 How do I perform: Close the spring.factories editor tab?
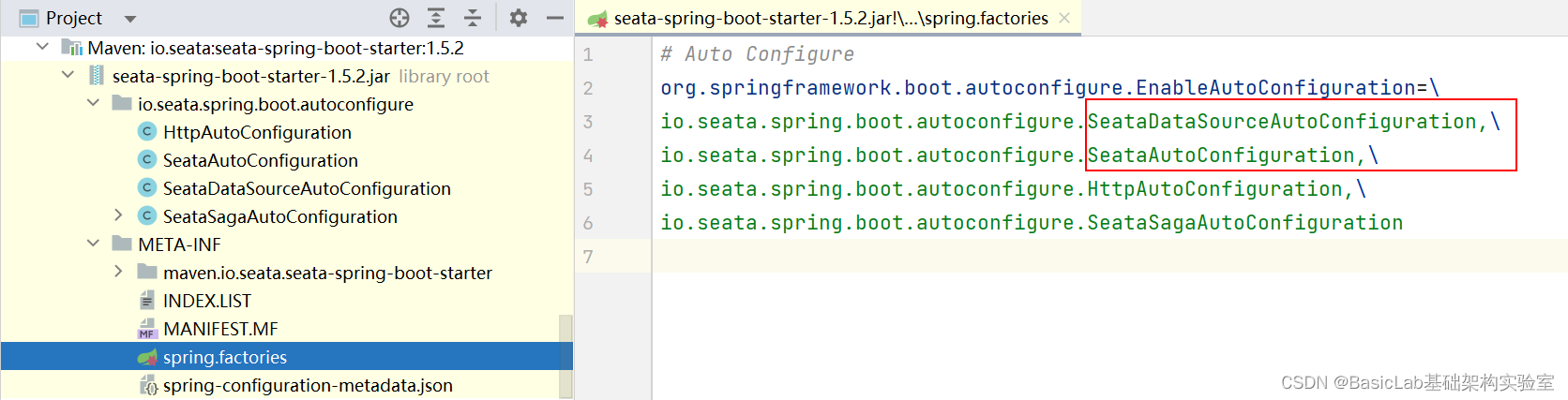1064,18
